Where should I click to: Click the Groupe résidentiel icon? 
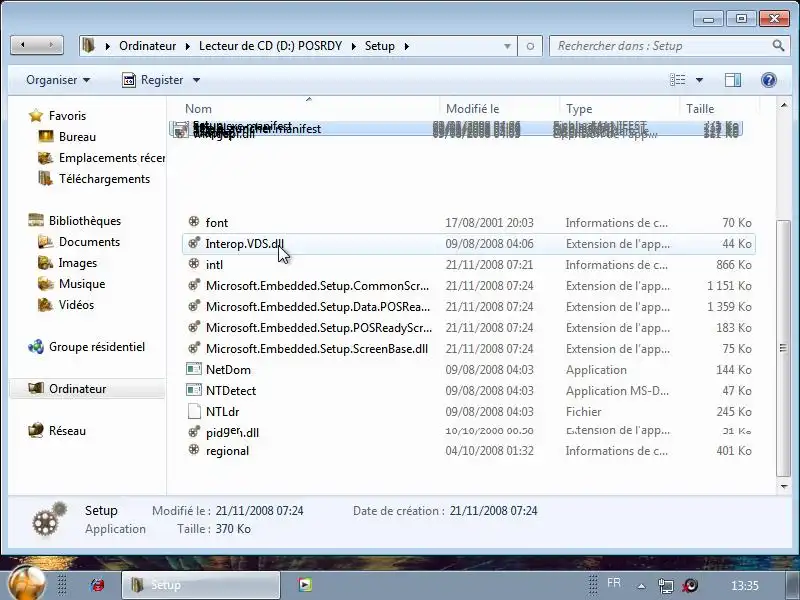click(36, 347)
